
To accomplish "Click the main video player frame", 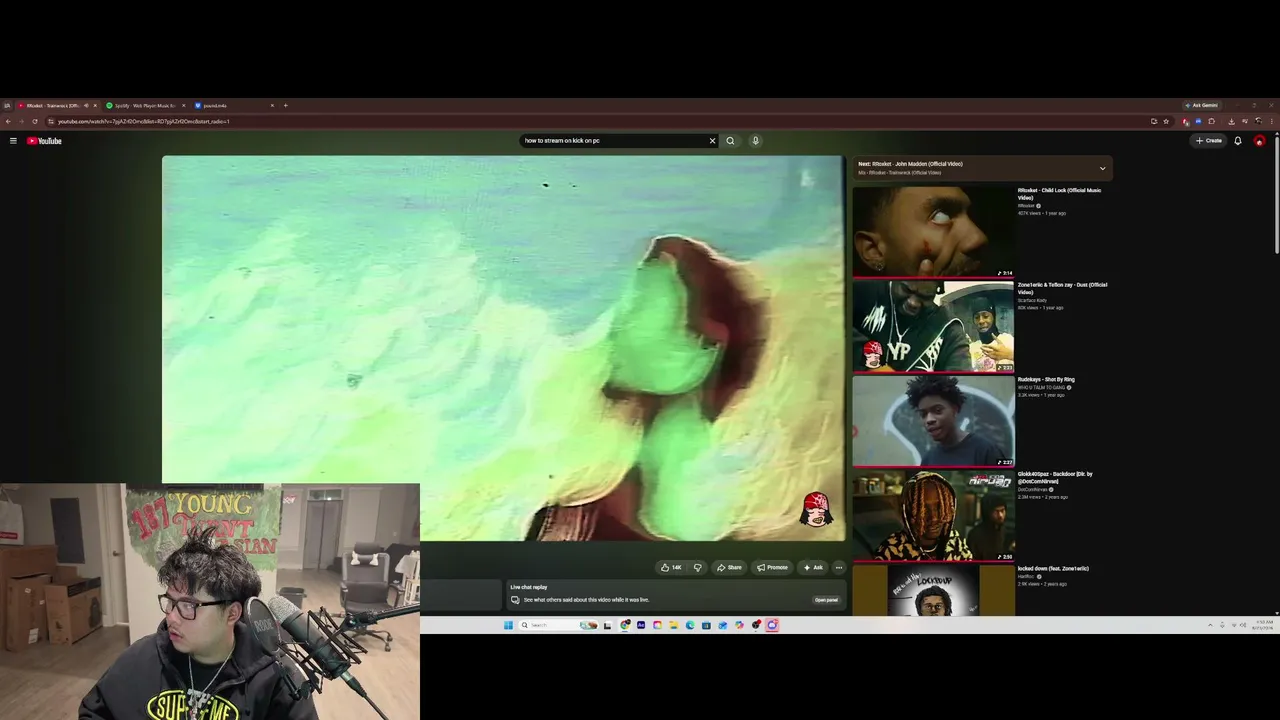I will (x=503, y=348).
